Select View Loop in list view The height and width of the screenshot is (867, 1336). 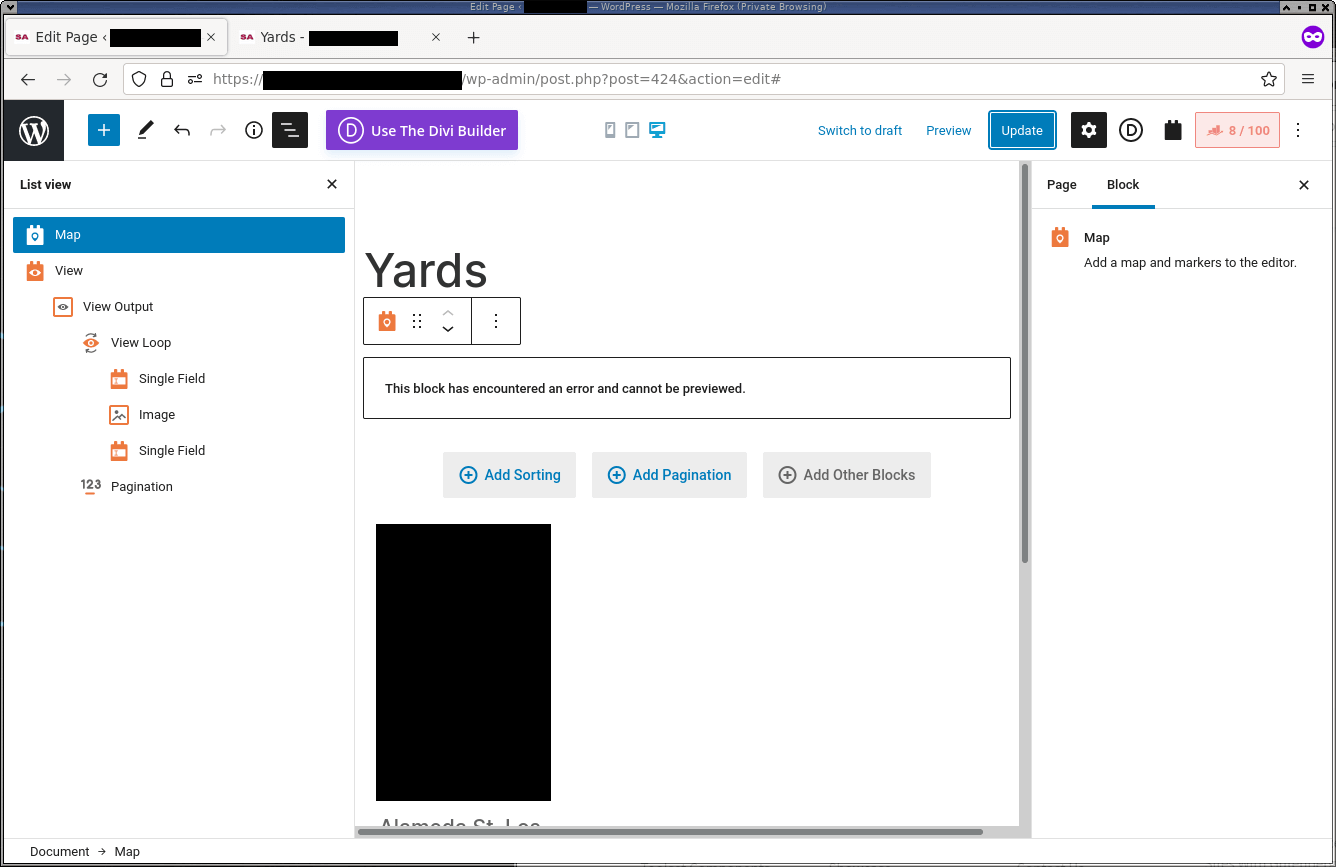click(x=141, y=343)
